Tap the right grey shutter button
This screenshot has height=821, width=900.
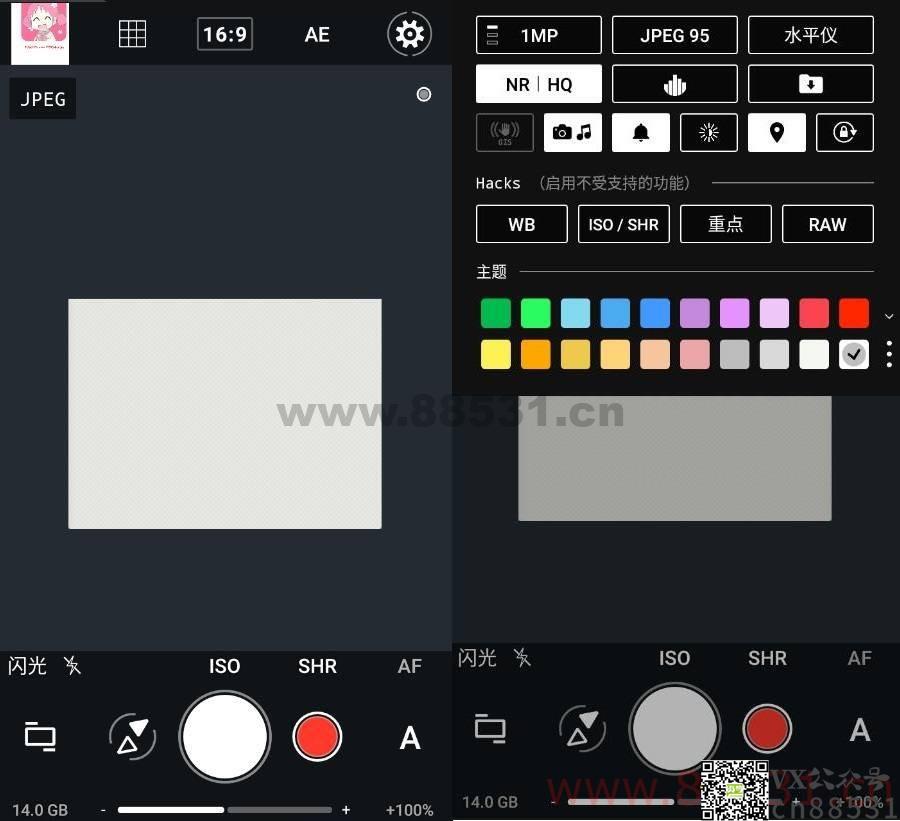(x=674, y=729)
